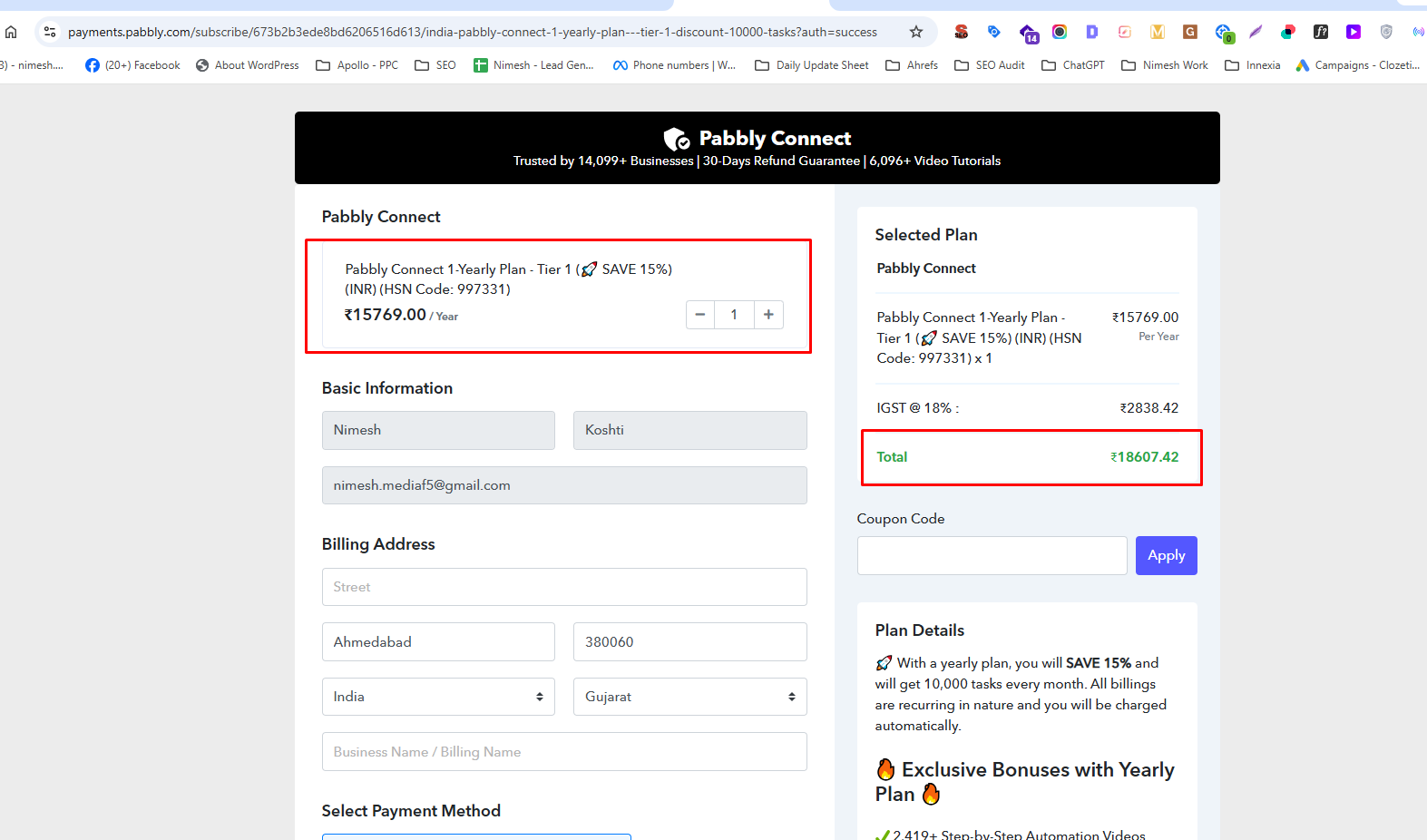
Task: Click the postal code field 380060
Action: pyautogui.click(x=690, y=641)
